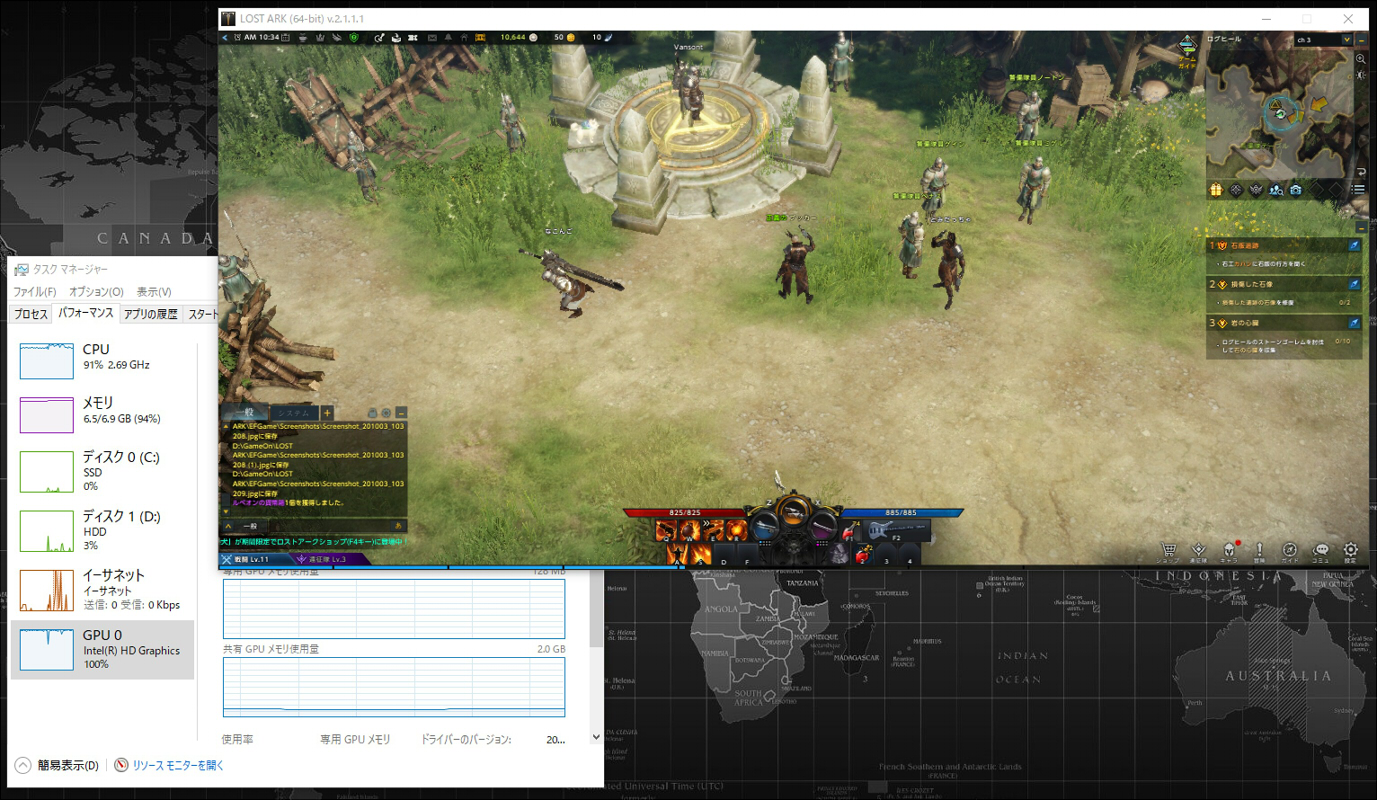Click the blue pin on quest 3
Image resolution: width=1377 pixels, height=800 pixels.
coord(1354,323)
